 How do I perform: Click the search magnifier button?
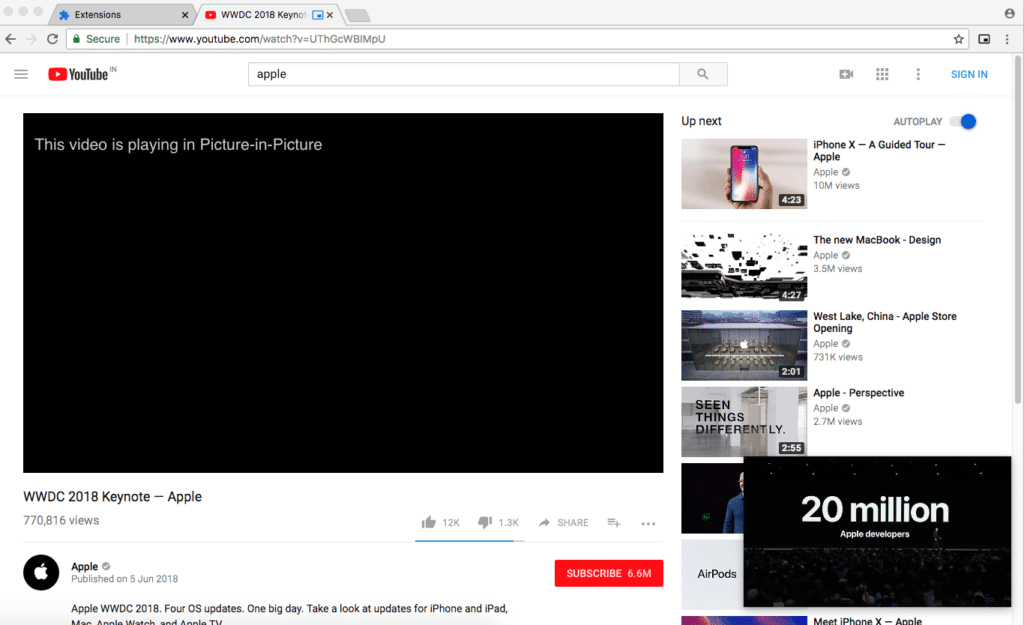click(x=703, y=74)
